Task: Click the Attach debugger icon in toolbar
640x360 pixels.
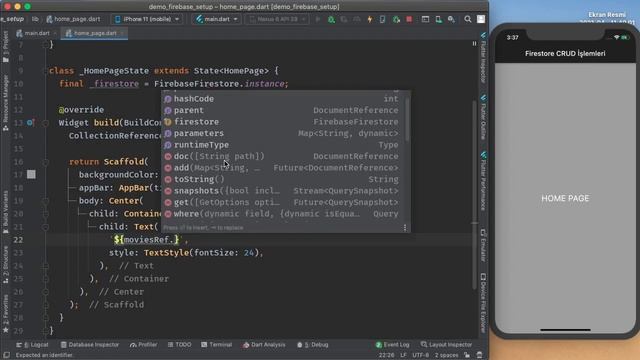Action: [396, 19]
